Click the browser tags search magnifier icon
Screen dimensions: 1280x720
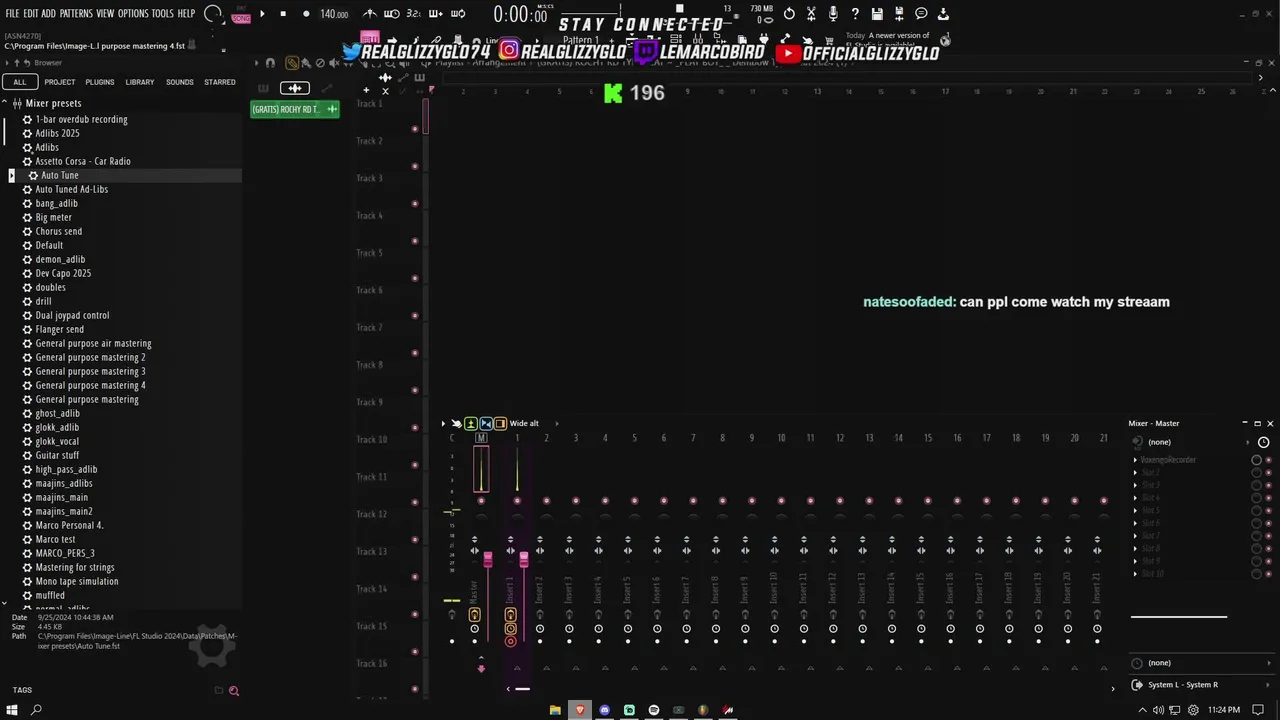coord(233,690)
